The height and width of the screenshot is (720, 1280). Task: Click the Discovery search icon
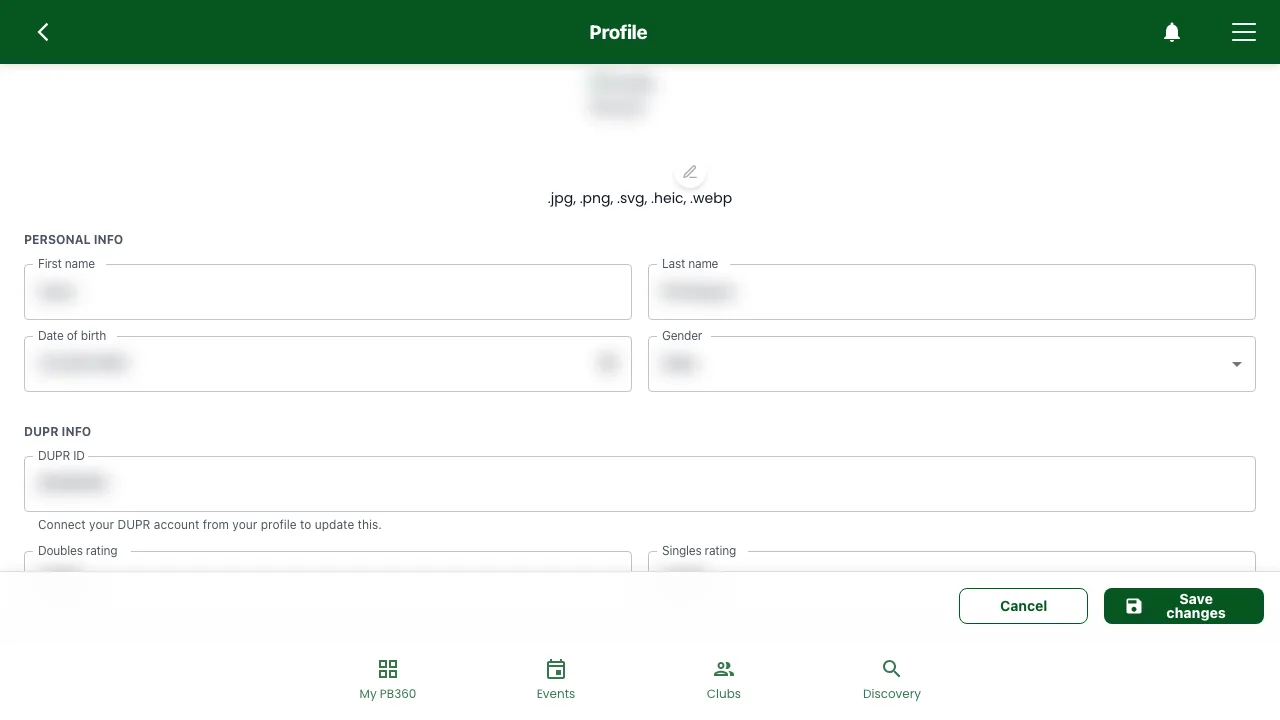click(892, 669)
